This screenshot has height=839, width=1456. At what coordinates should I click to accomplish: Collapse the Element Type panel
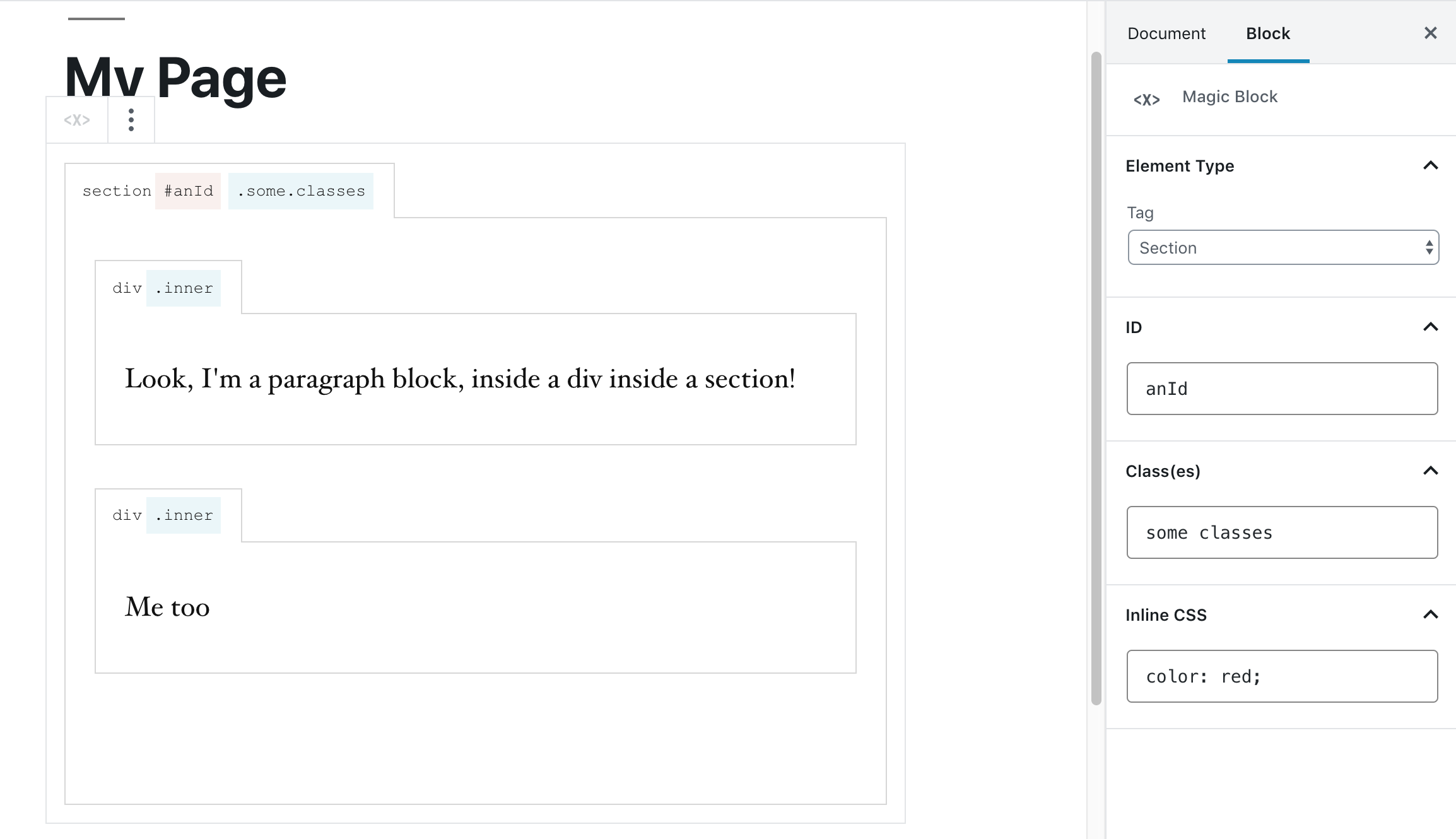point(1430,166)
